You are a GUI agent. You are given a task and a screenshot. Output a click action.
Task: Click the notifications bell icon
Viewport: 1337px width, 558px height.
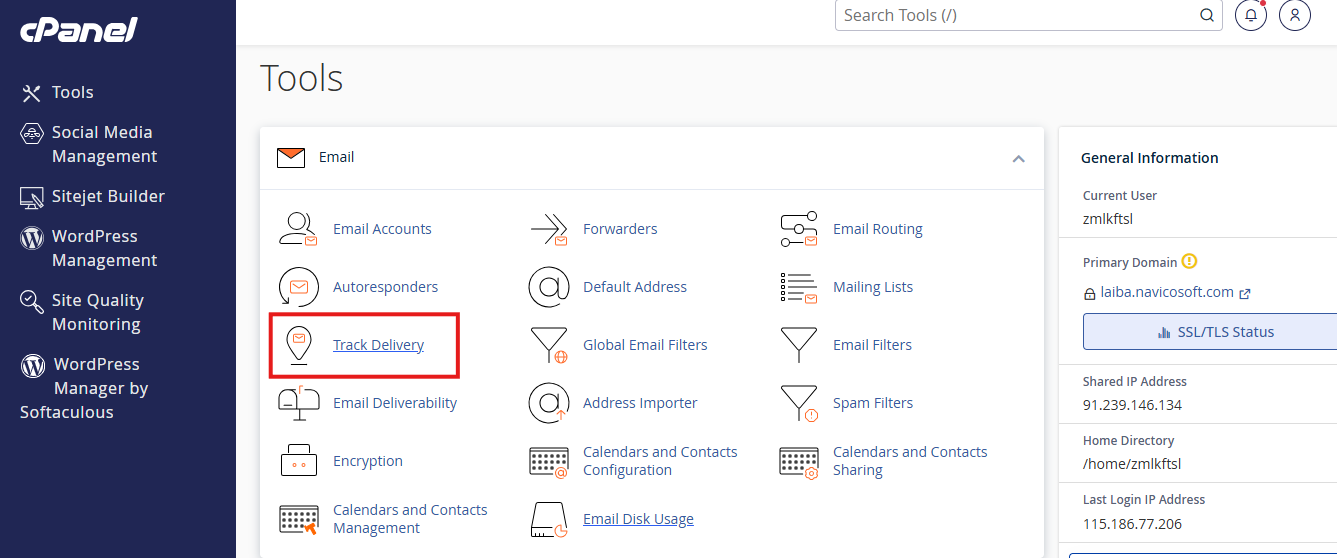pos(1250,15)
